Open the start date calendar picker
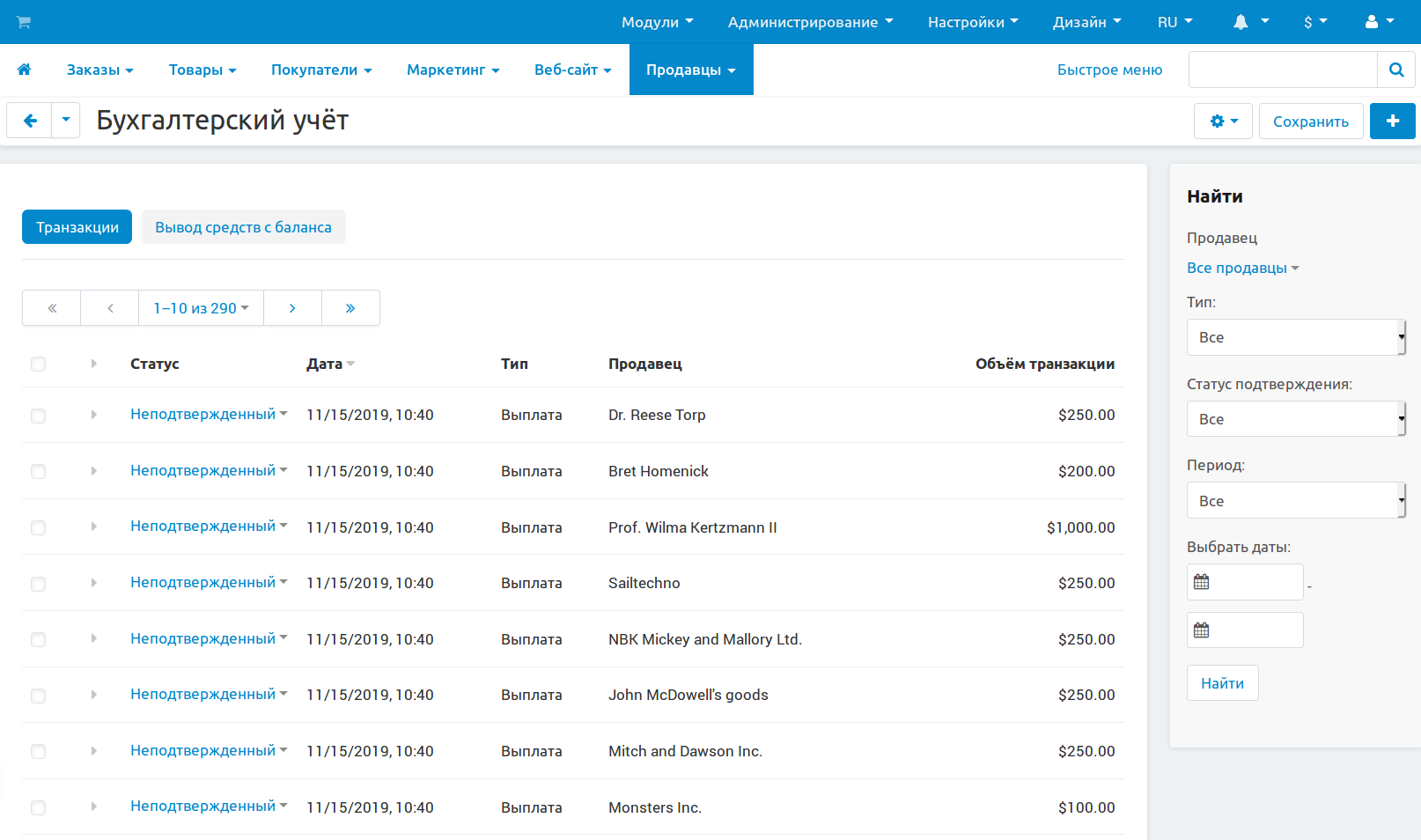The width and height of the screenshot is (1421, 840). coord(1202,582)
